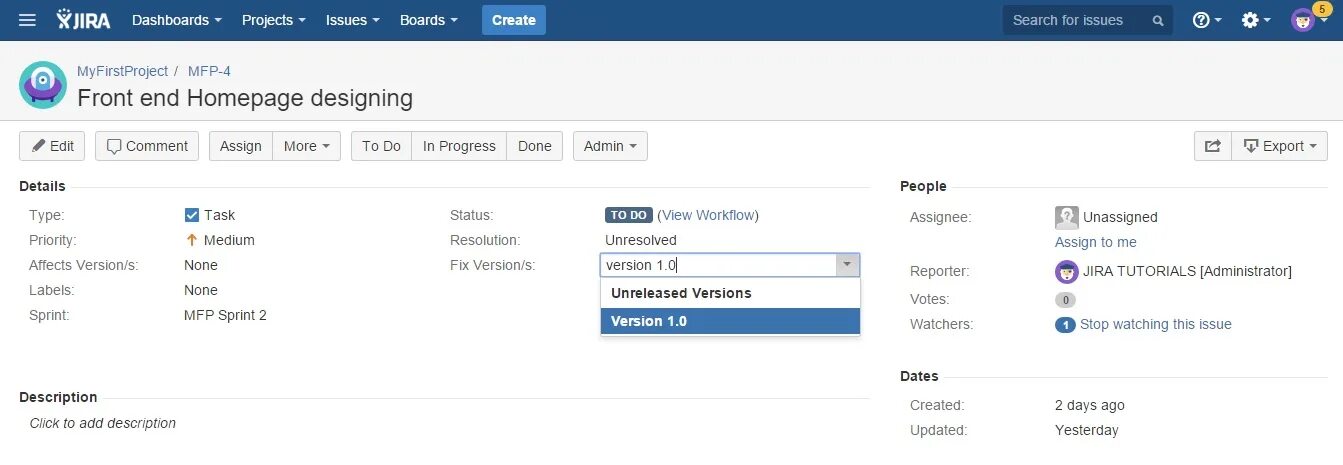This screenshot has height=465, width=1343.
Task: Open the Projects menu
Action: (x=273, y=20)
